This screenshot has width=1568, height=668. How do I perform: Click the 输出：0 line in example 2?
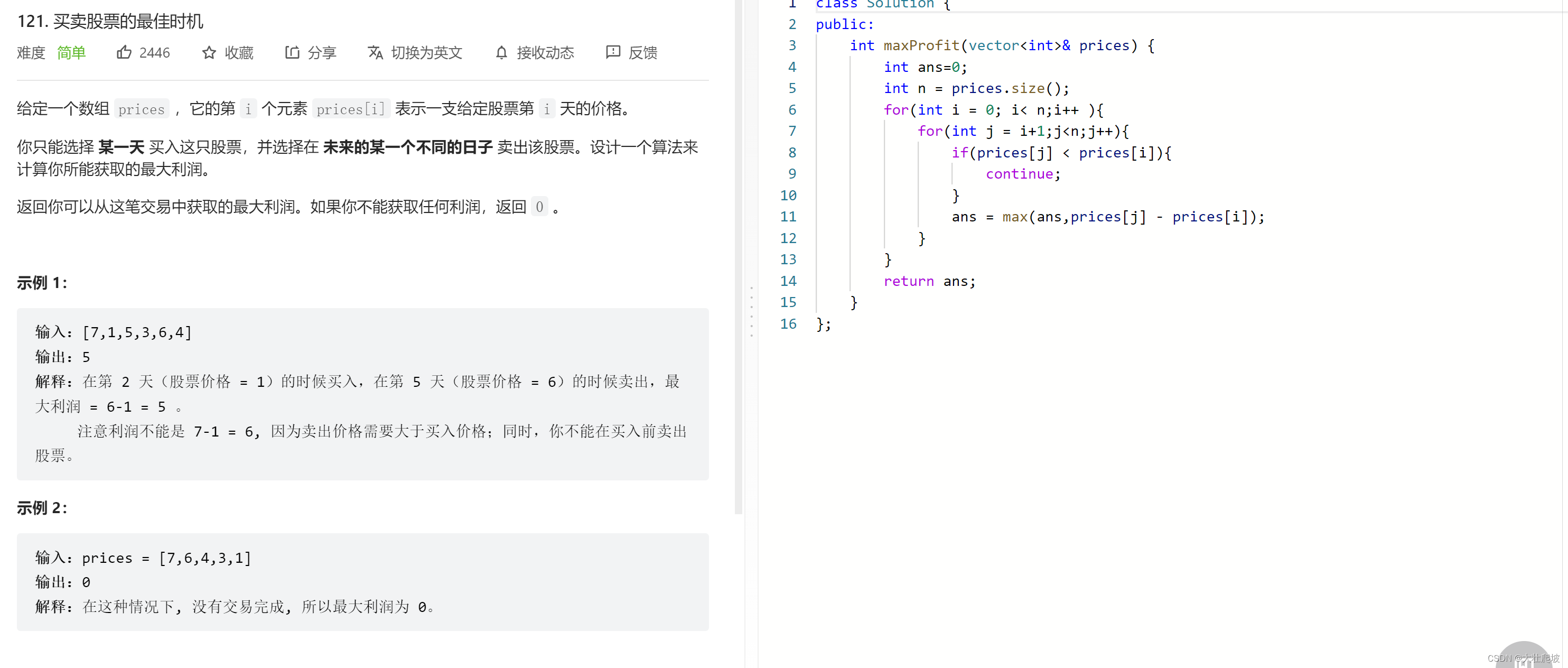63,583
